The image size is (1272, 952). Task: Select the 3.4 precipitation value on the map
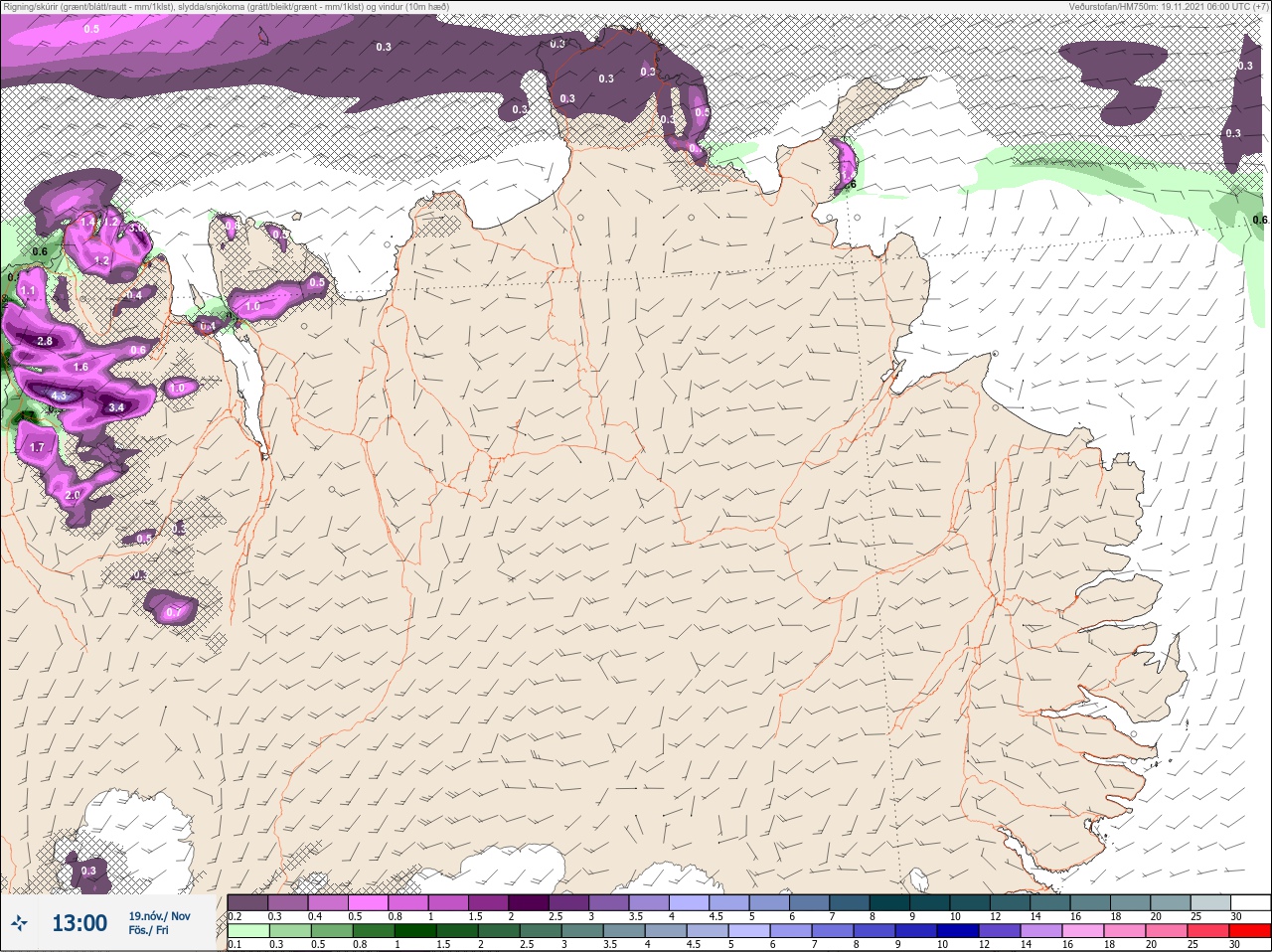115,407
